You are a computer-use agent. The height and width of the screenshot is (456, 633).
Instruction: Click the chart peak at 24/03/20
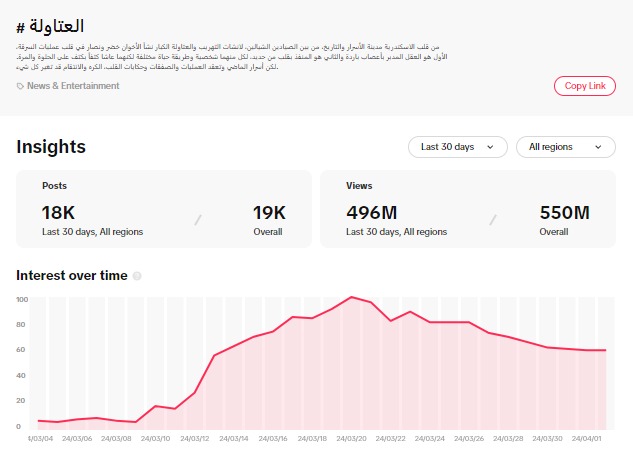pyautogui.click(x=351, y=297)
